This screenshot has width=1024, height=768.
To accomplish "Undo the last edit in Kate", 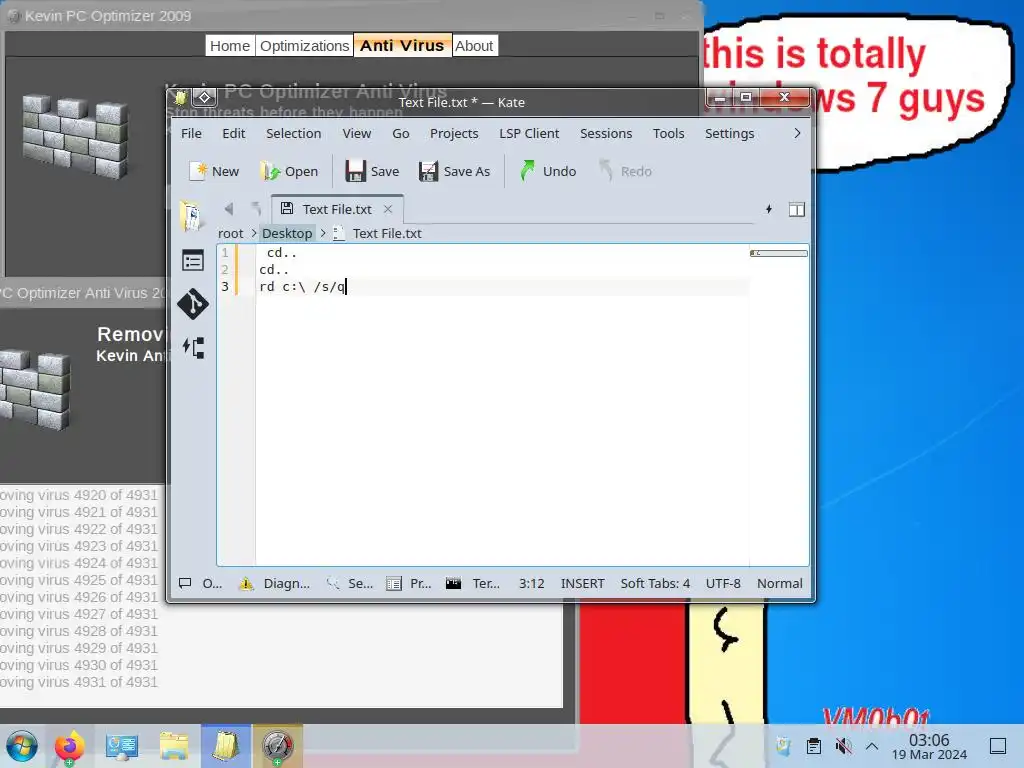I will [x=548, y=171].
